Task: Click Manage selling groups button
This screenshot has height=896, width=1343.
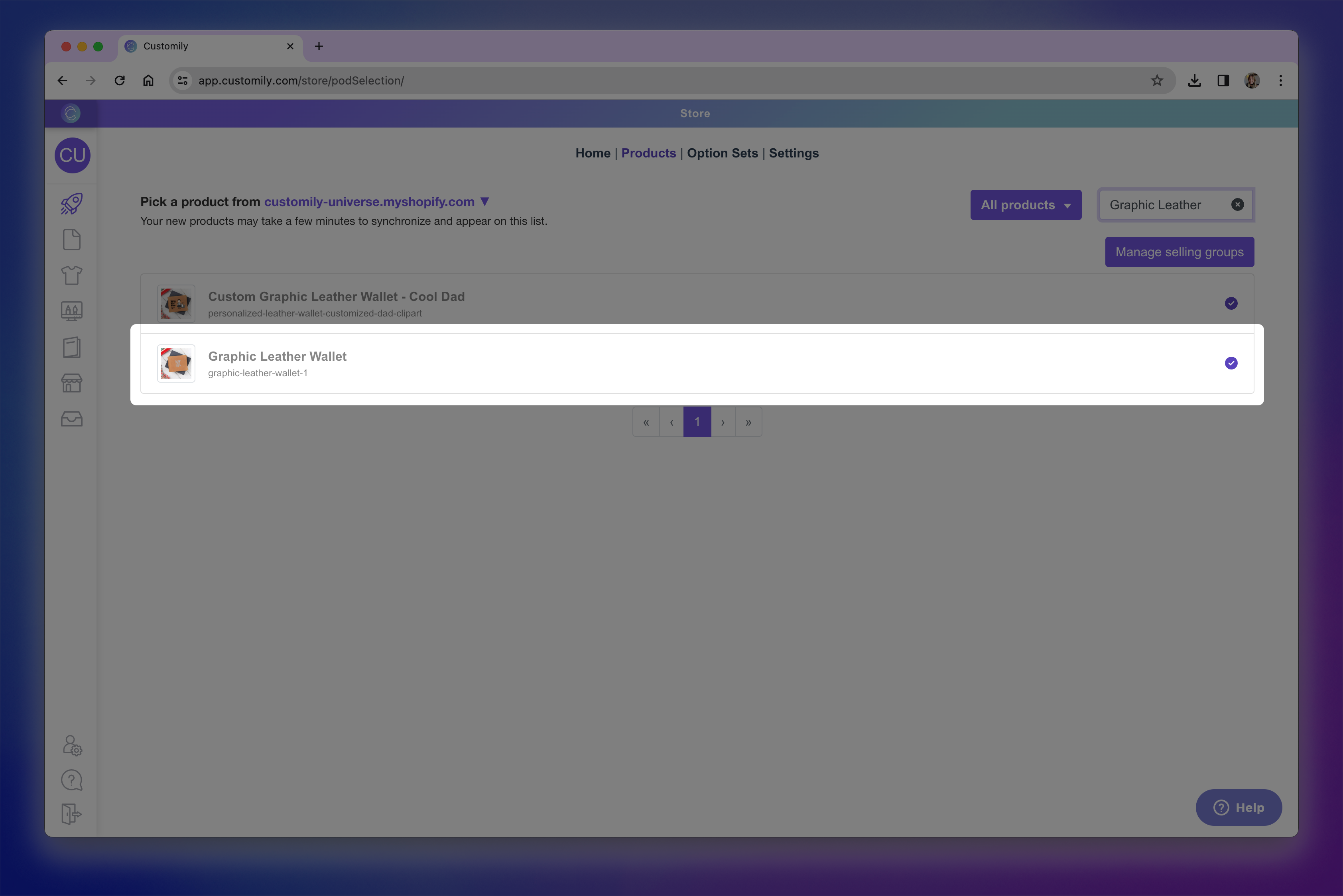Action: pyautogui.click(x=1179, y=252)
